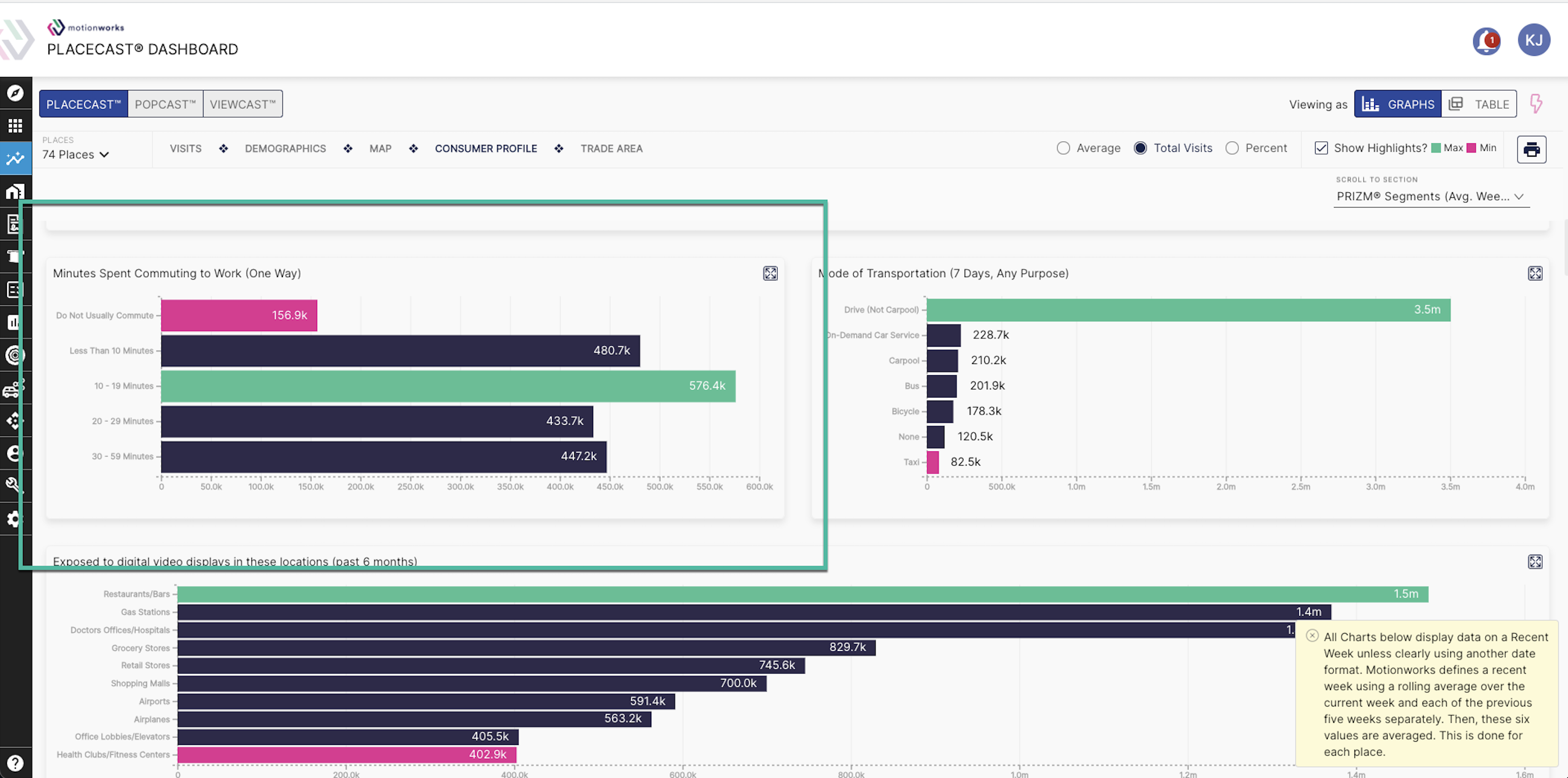Click the Health Clubs/Fitness Centers pink bar
The image size is (1568, 778).
tap(347, 755)
